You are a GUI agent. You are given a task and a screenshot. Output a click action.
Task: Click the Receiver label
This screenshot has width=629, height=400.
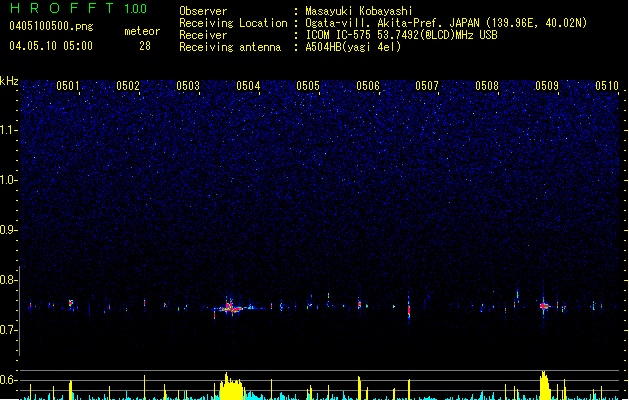pos(203,35)
